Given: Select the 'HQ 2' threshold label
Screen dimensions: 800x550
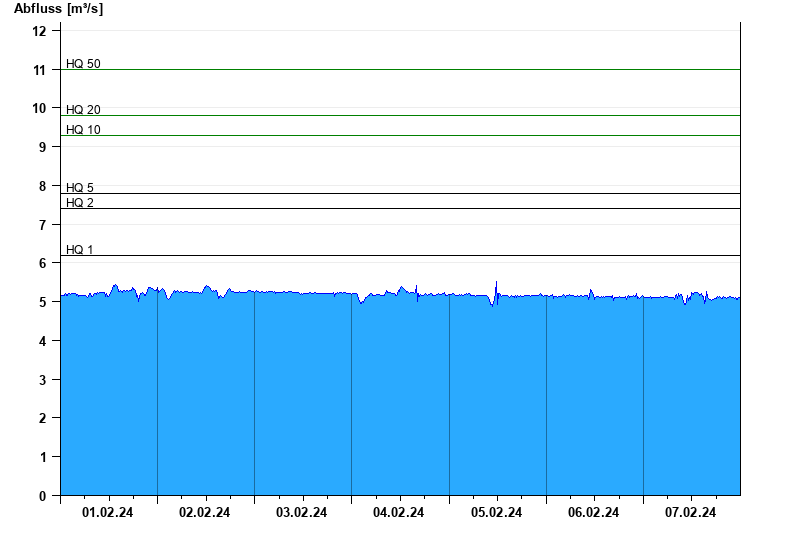Looking at the screenshot, I should 80,203.
